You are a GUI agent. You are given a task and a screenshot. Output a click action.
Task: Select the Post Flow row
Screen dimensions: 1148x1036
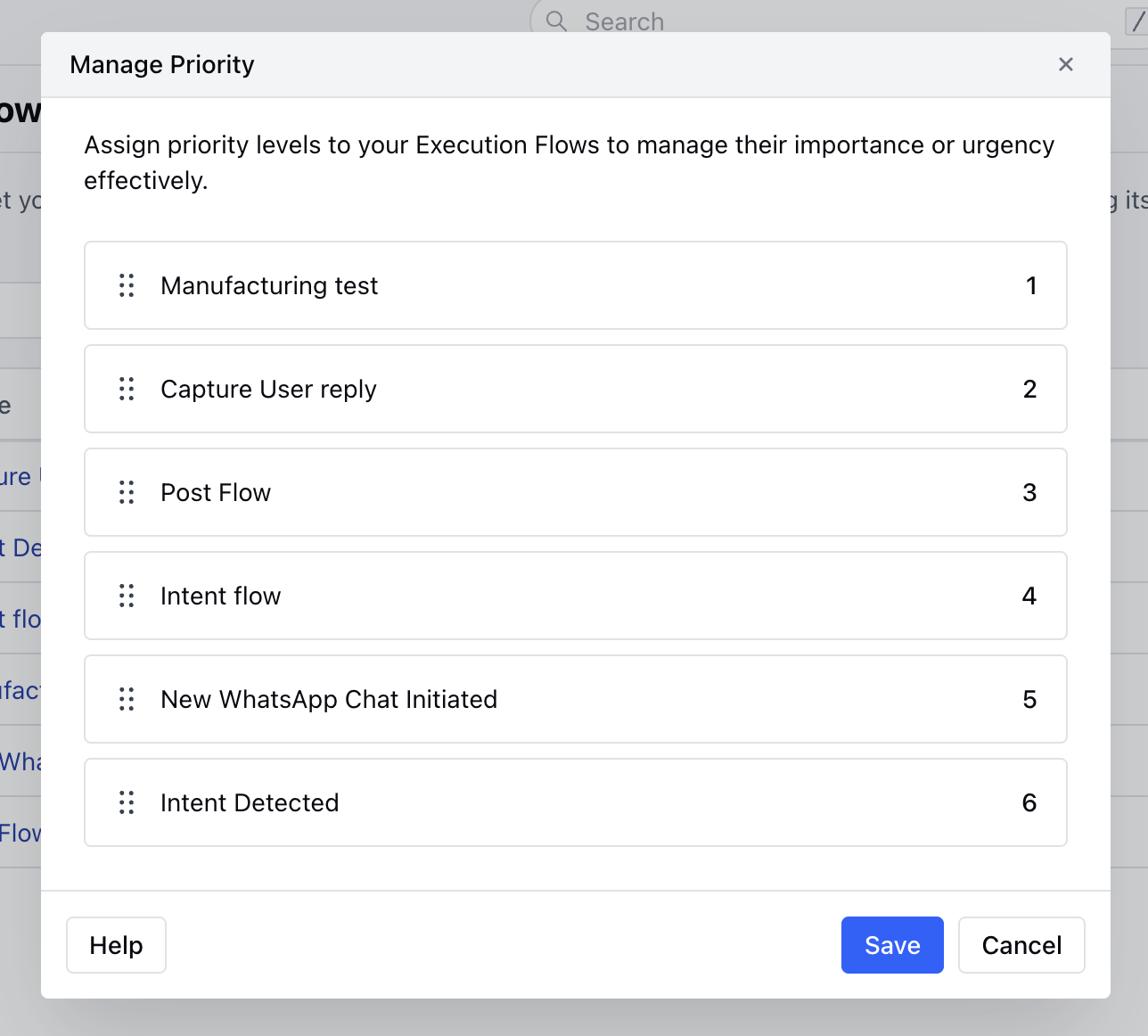[x=576, y=492]
